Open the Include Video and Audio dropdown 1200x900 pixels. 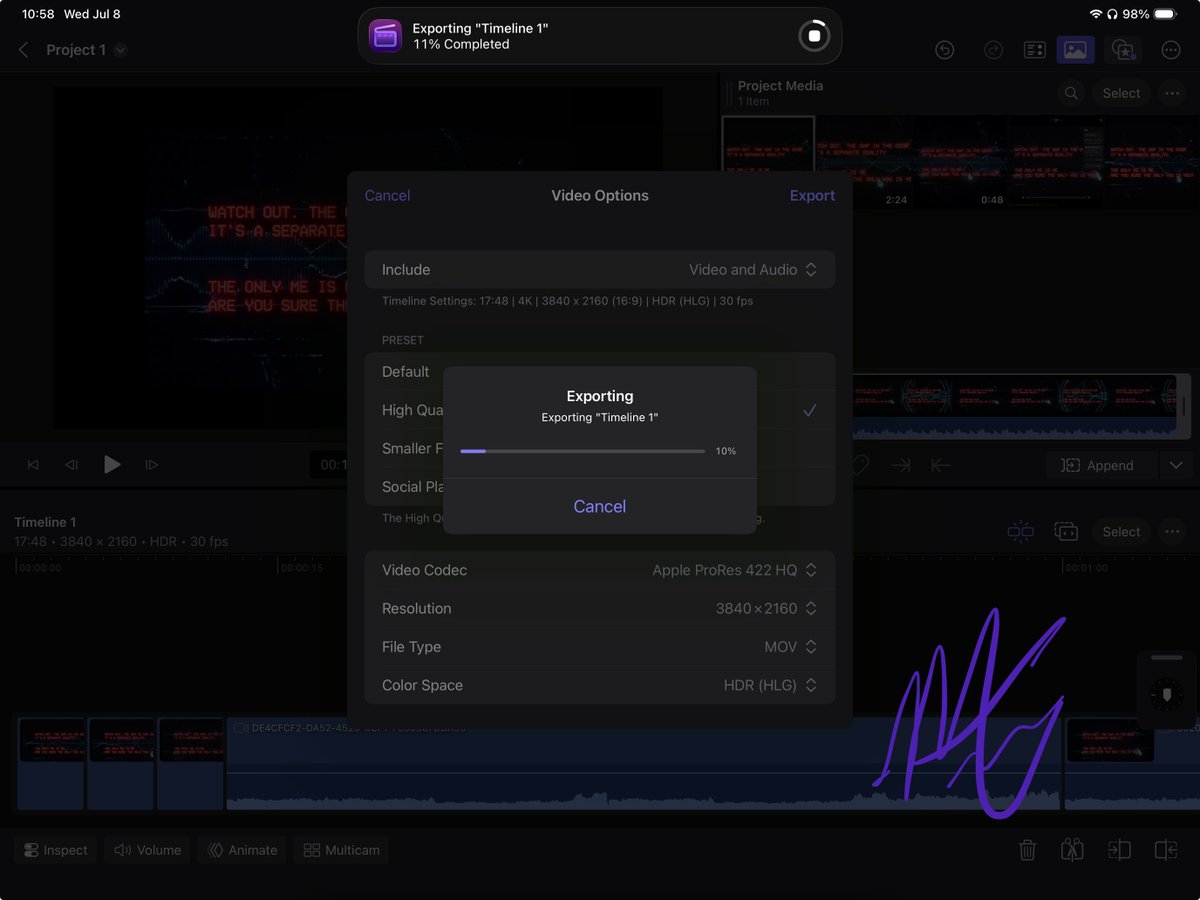coord(600,270)
